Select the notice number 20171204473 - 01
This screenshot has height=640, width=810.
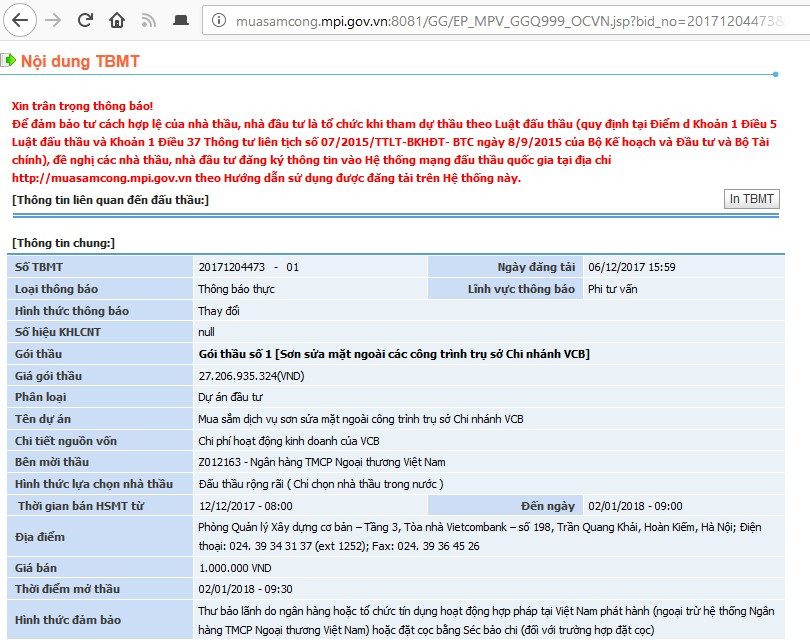(x=249, y=267)
